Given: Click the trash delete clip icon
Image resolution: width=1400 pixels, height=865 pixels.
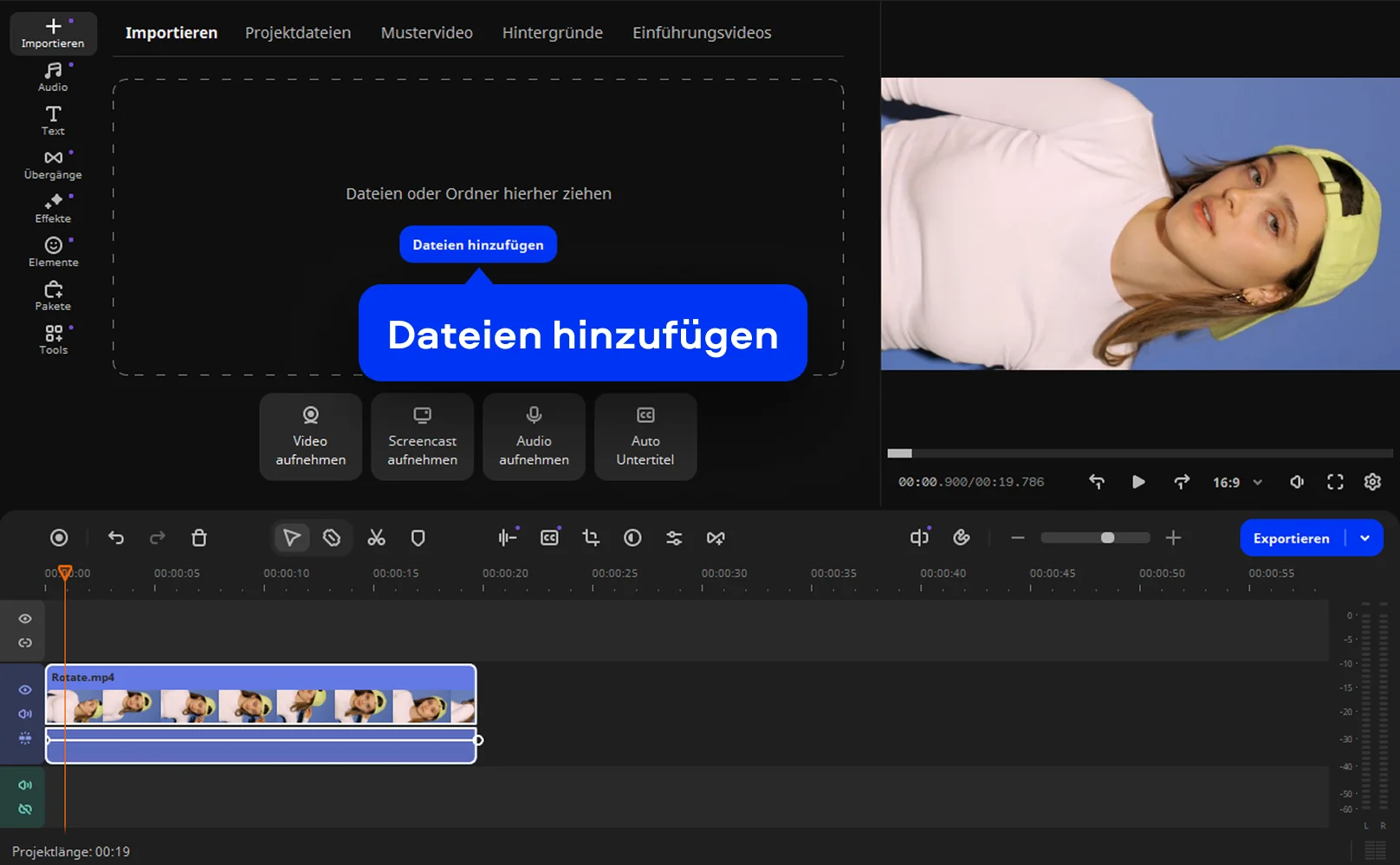Looking at the screenshot, I should coord(199,538).
